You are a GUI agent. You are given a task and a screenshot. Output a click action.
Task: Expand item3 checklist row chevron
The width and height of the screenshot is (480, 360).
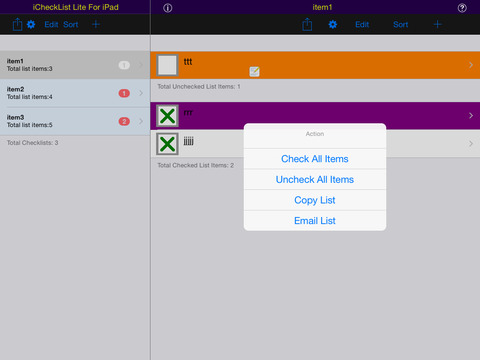141,121
